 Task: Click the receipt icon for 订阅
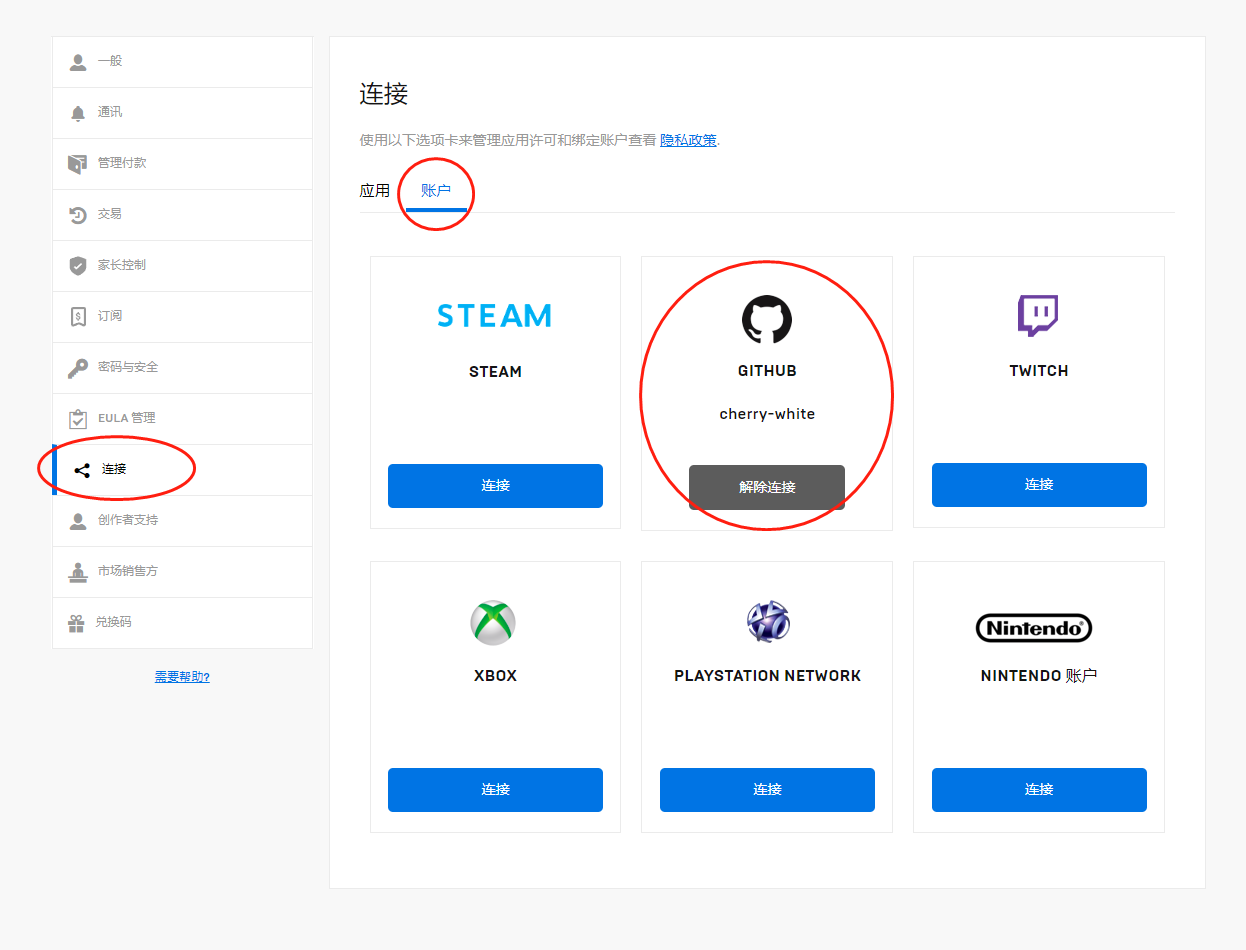tap(78, 317)
